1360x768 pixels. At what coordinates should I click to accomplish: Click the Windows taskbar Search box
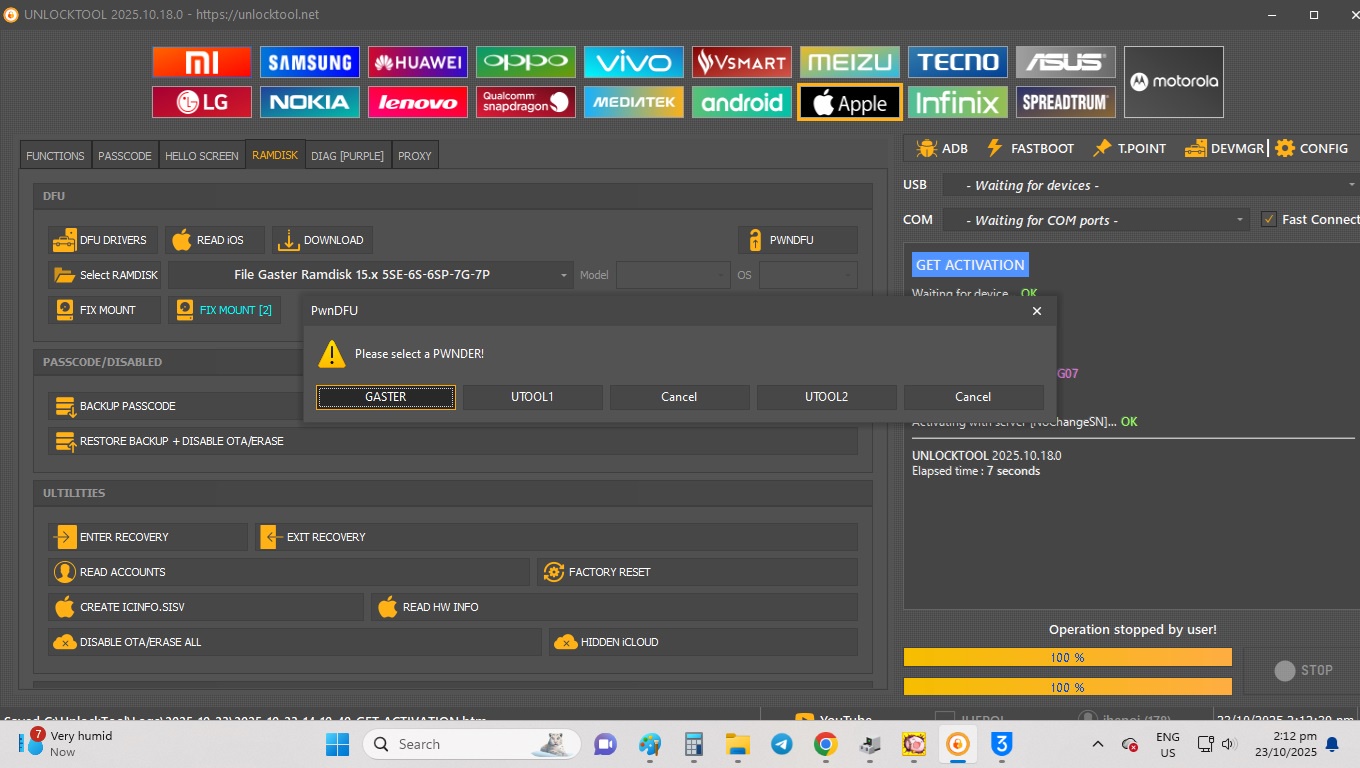tap(472, 744)
